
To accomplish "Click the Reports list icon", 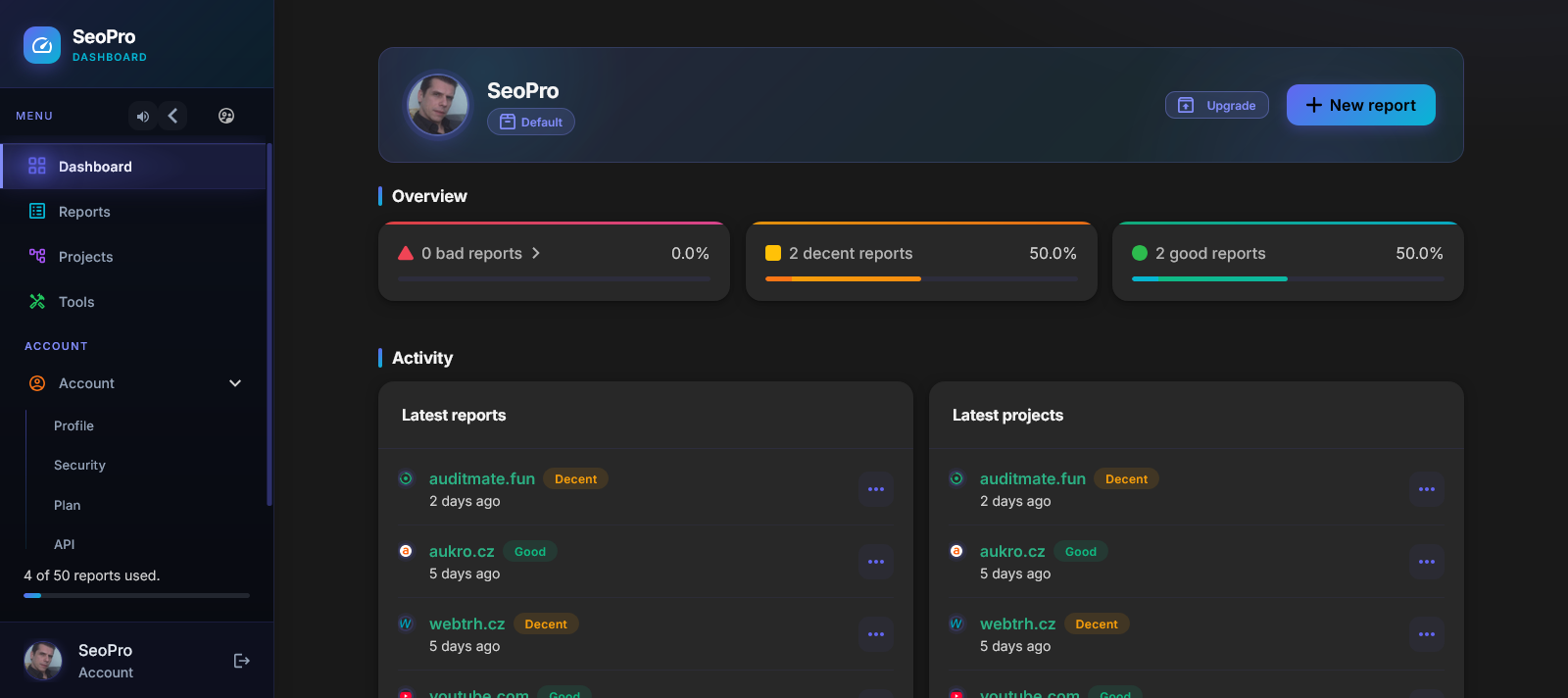I will pos(37,211).
